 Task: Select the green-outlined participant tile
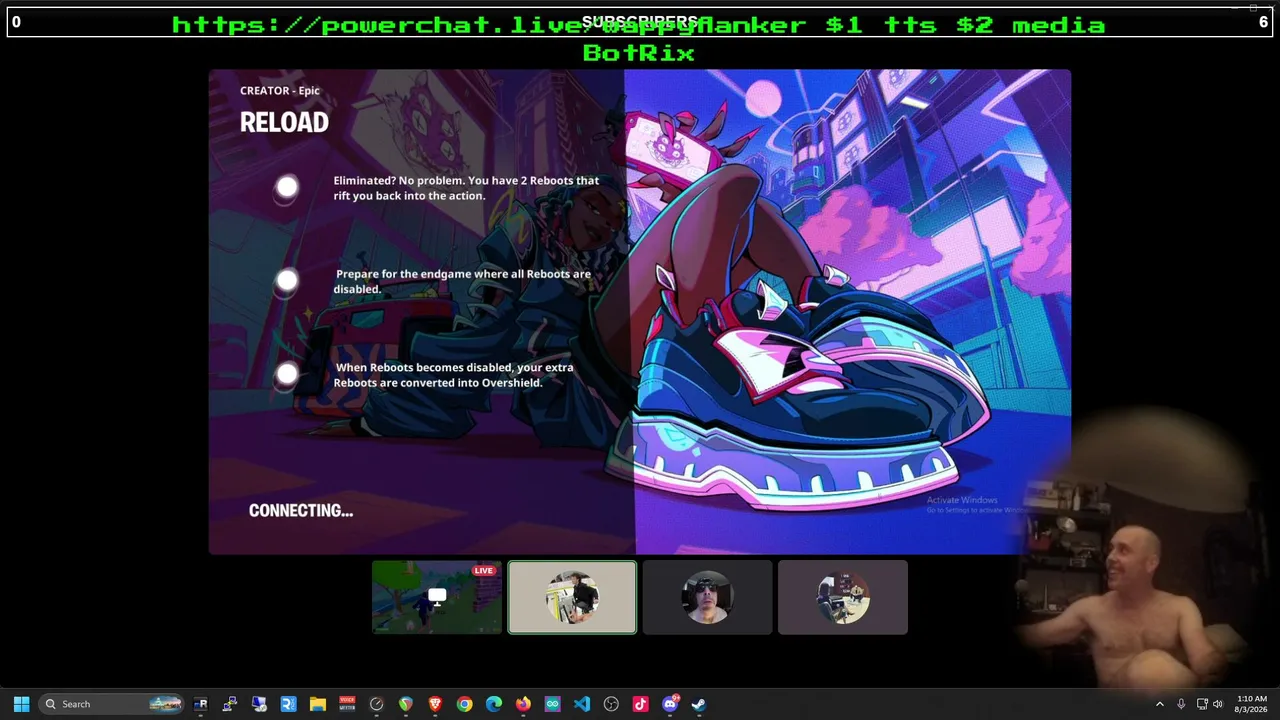tap(572, 597)
